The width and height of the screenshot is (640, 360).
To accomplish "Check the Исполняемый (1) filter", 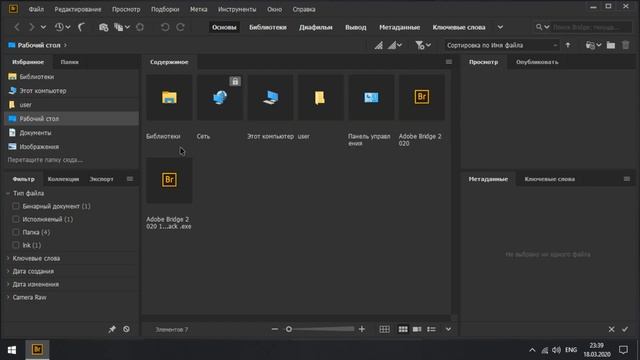I will (x=16, y=219).
